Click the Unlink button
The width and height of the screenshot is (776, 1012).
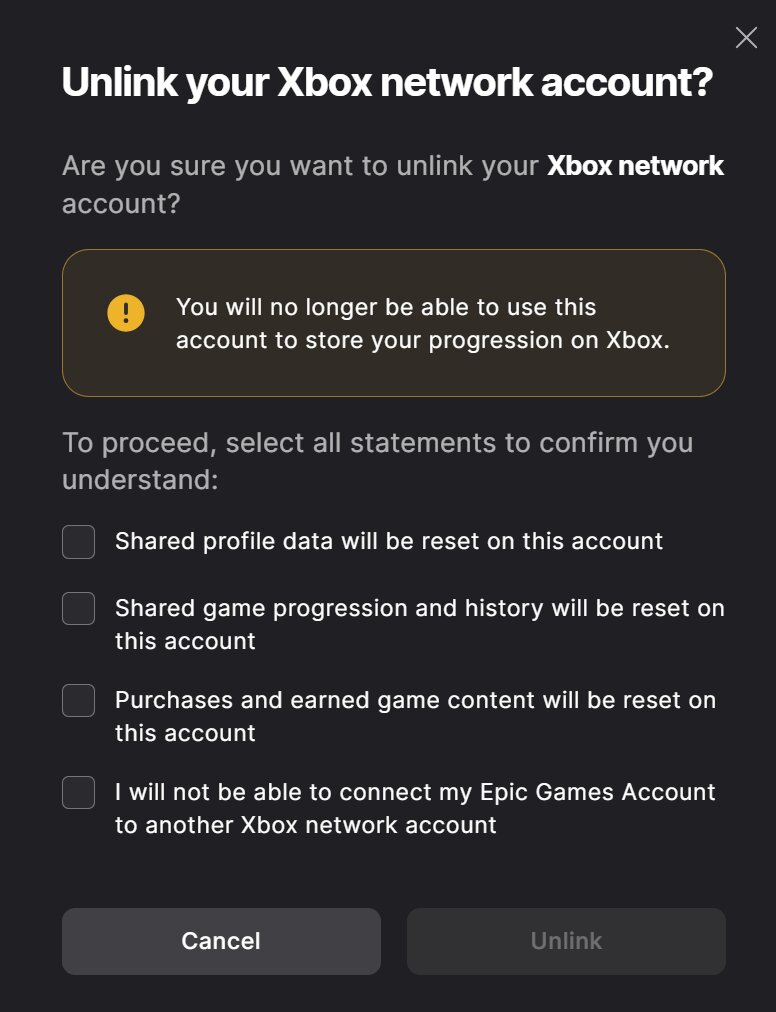pos(566,941)
